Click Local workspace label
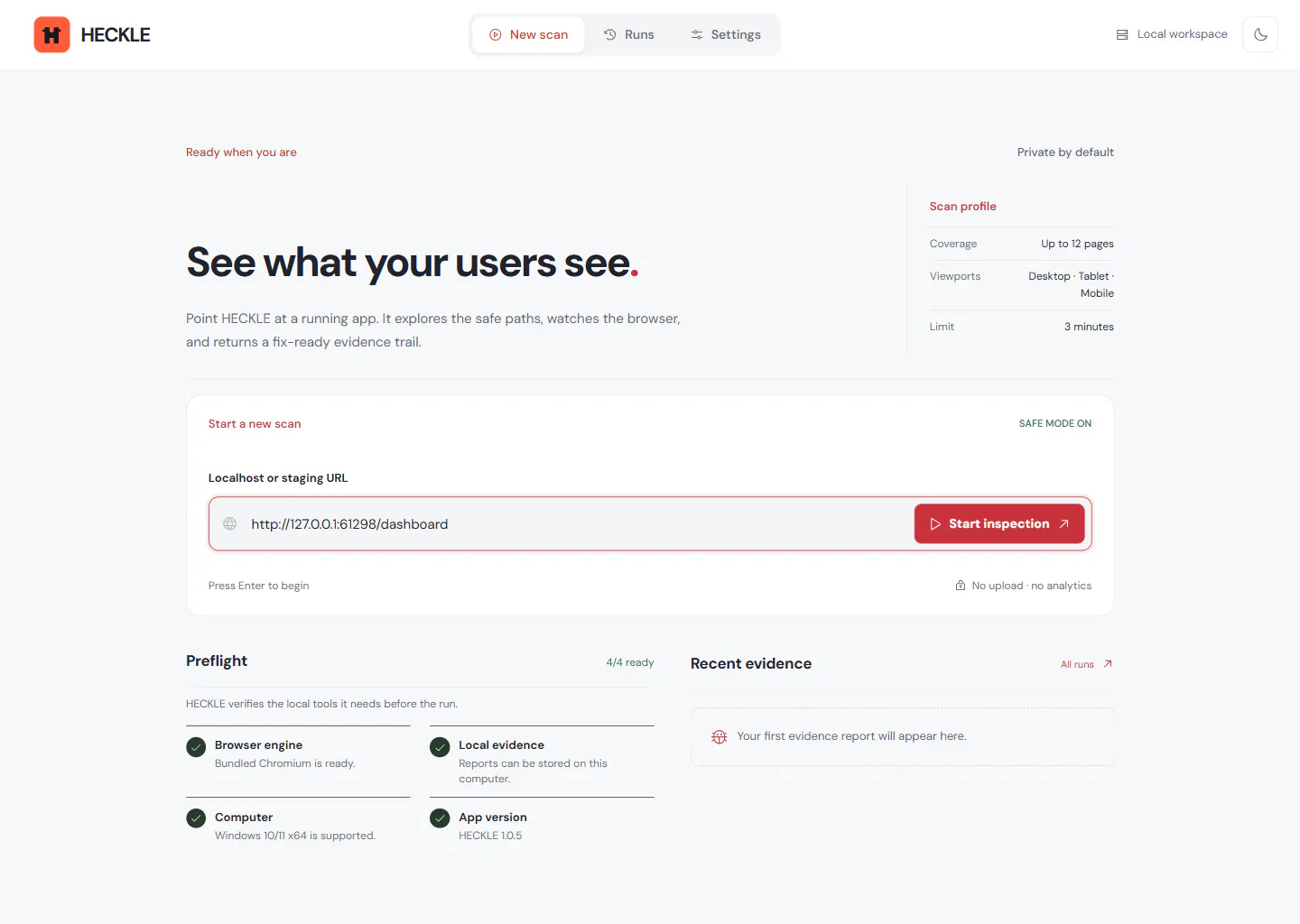Viewport: 1300px width, 924px height. click(x=1182, y=34)
